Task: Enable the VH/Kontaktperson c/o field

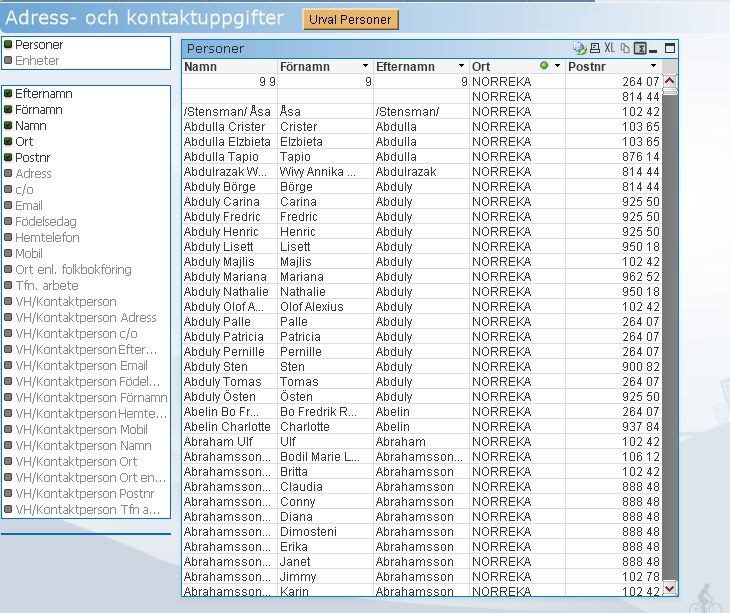Action: point(71,334)
